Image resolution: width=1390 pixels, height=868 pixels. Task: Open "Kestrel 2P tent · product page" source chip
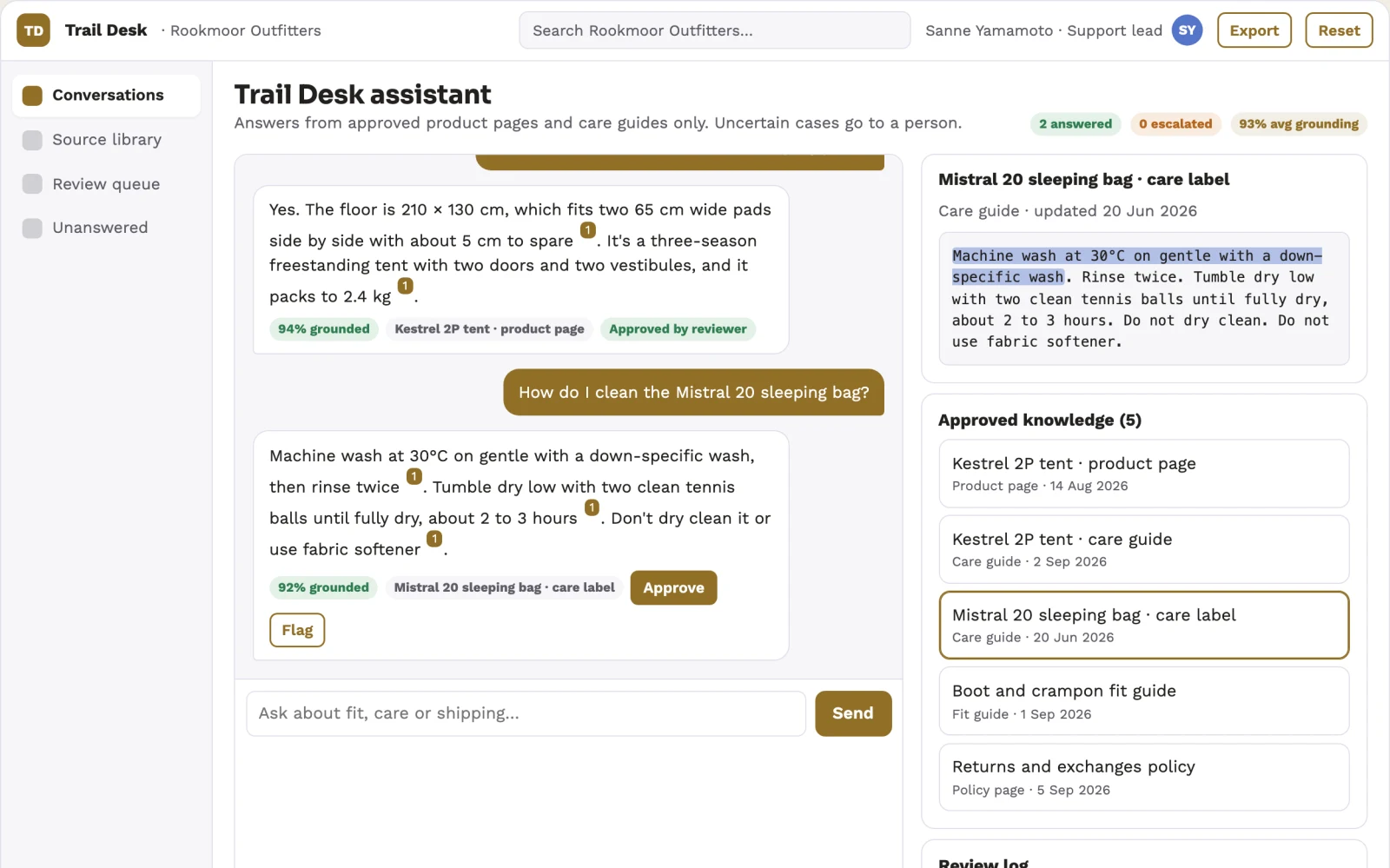tap(489, 329)
